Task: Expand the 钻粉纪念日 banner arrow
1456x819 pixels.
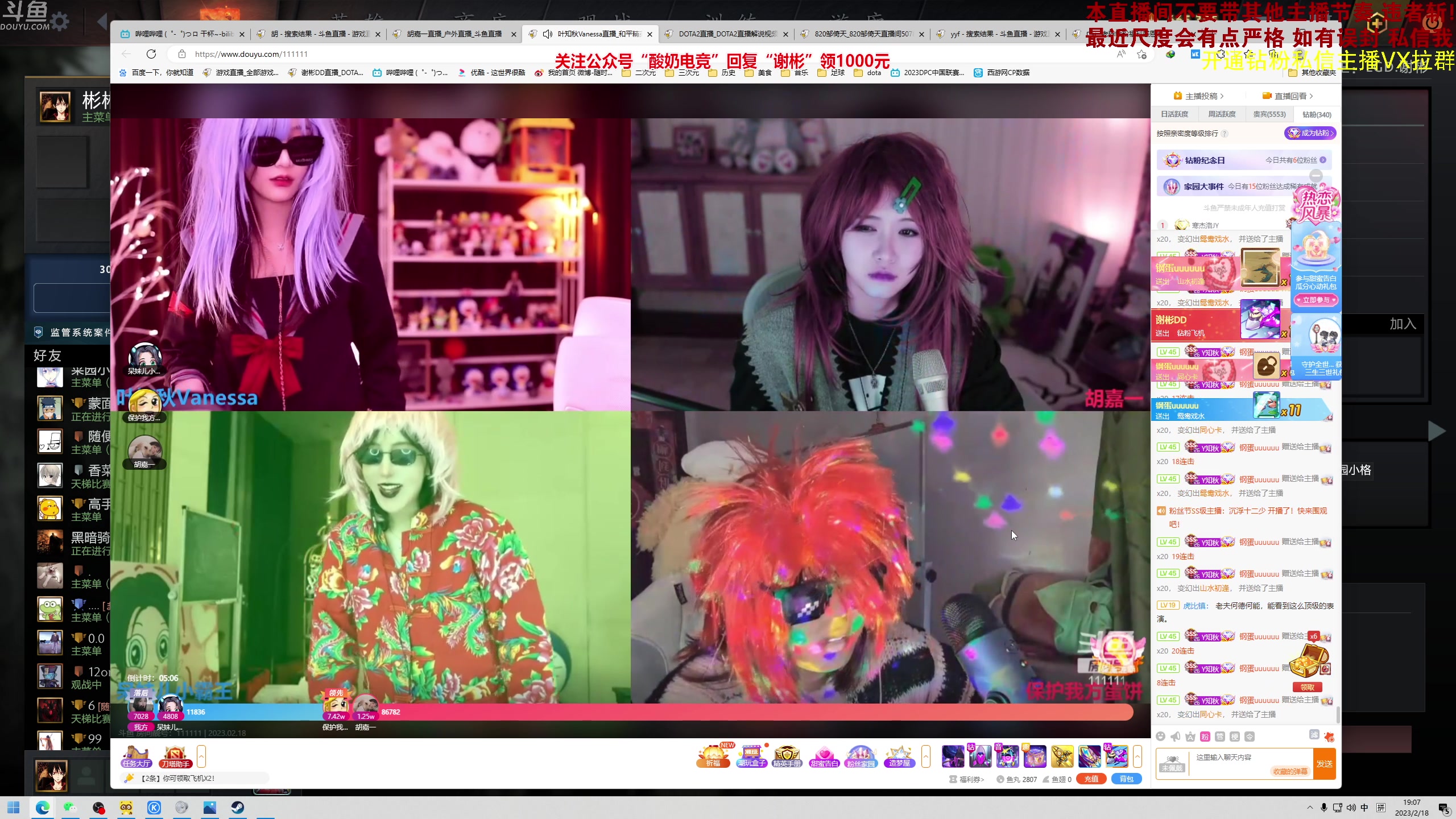Action: pyautogui.click(x=1323, y=160)
